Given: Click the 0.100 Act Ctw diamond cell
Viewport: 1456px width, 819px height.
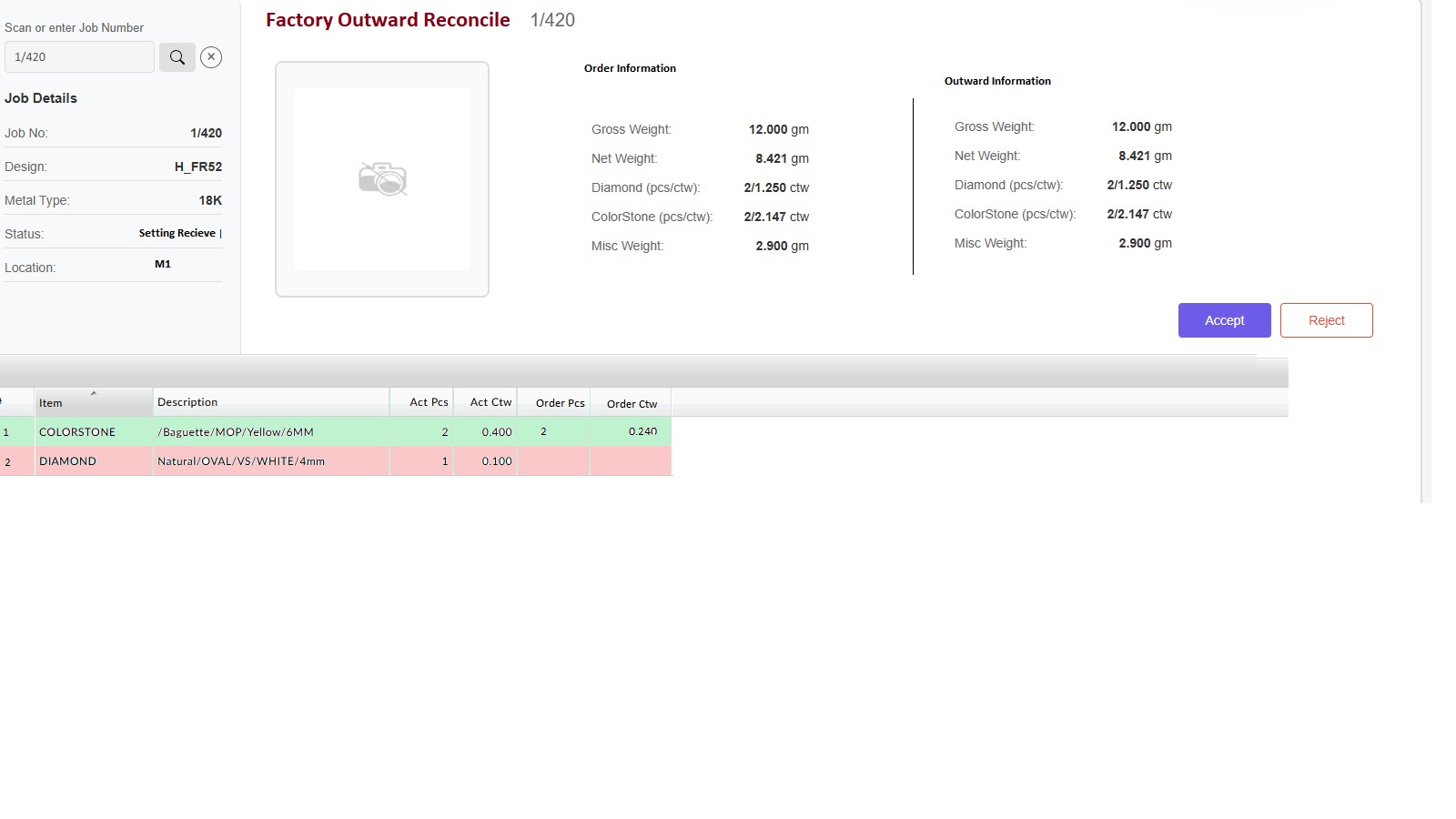Looking at the screenshot, I should point(485,461).
